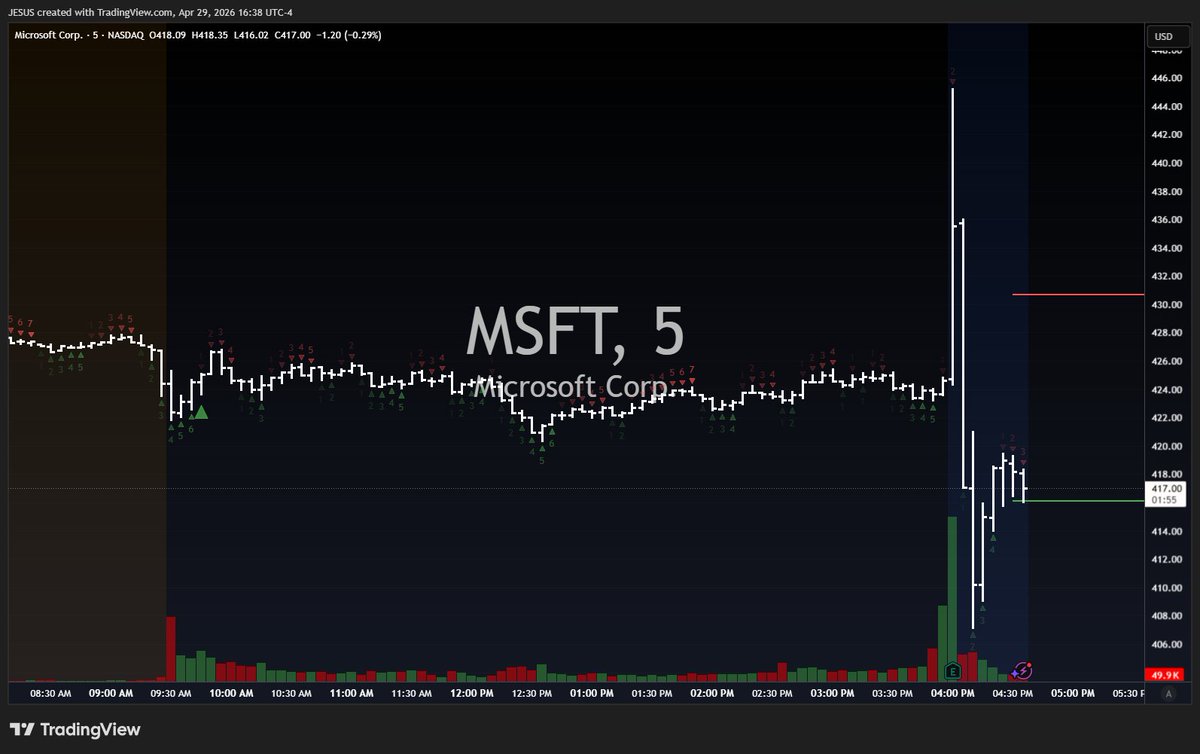Click the 11:00 AM label on the time axis

pos(351,692)
